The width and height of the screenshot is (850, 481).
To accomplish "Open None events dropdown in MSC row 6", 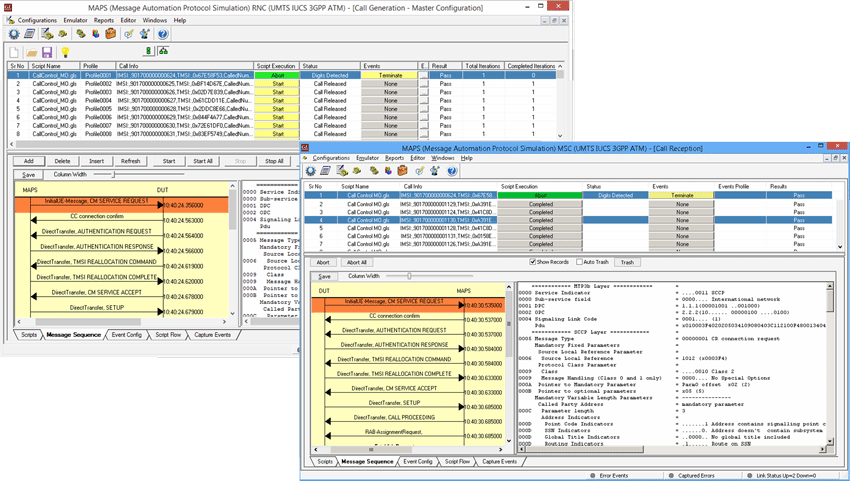I will [681, 236].
